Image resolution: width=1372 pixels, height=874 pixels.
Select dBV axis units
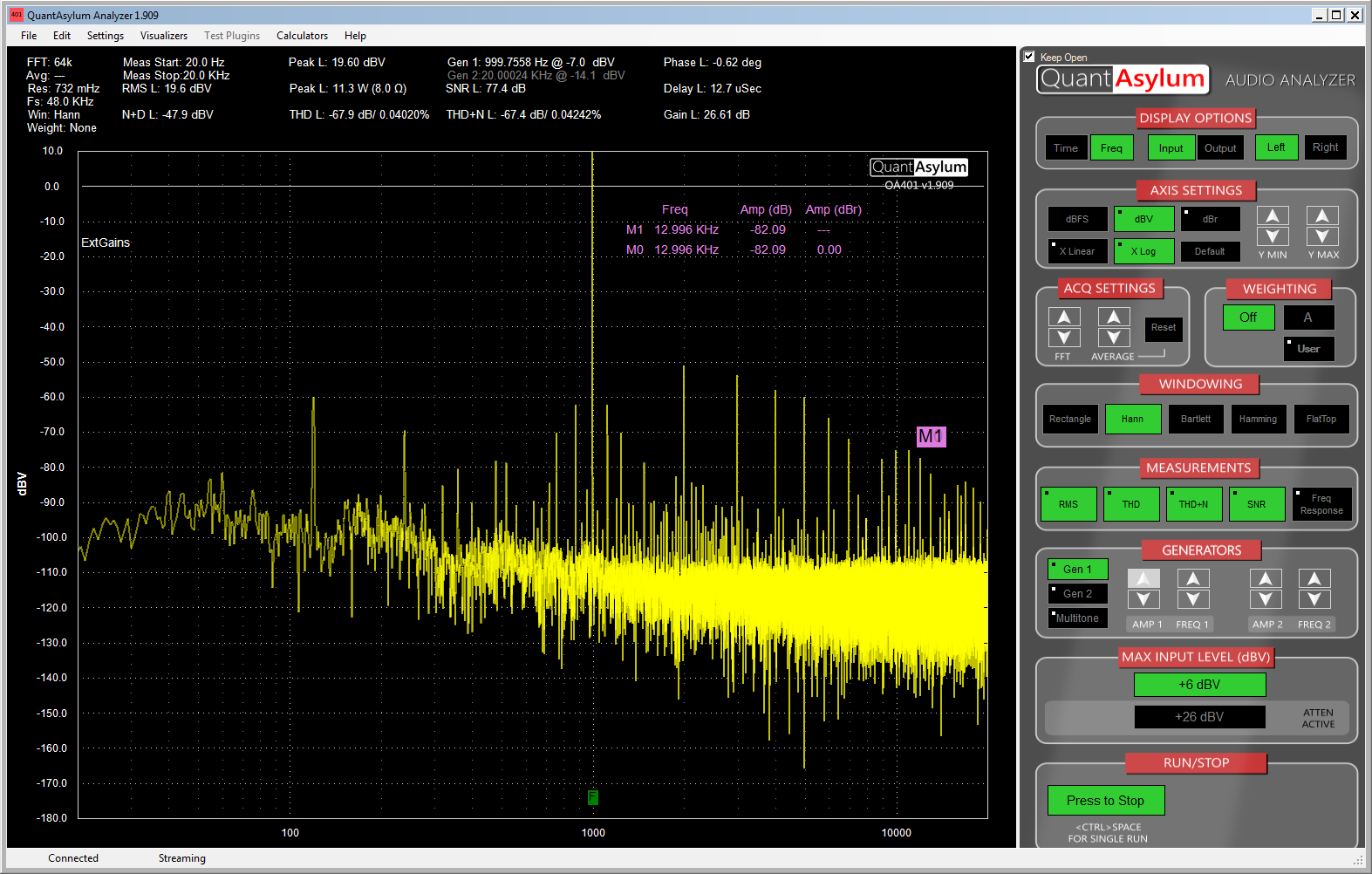pyautogui.click(x=1144, y=219)
